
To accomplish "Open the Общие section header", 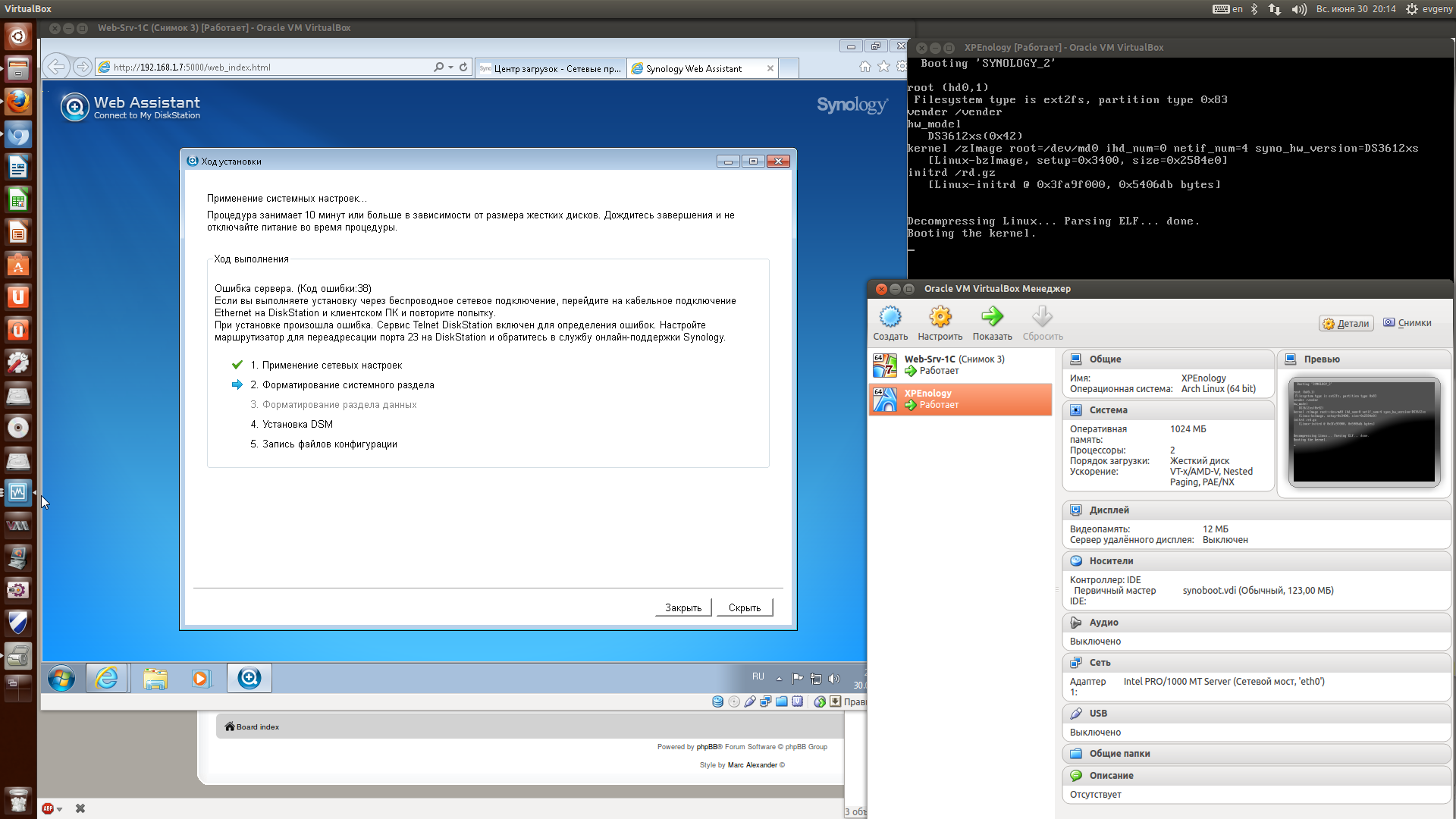I will (x=1168, y=359).
